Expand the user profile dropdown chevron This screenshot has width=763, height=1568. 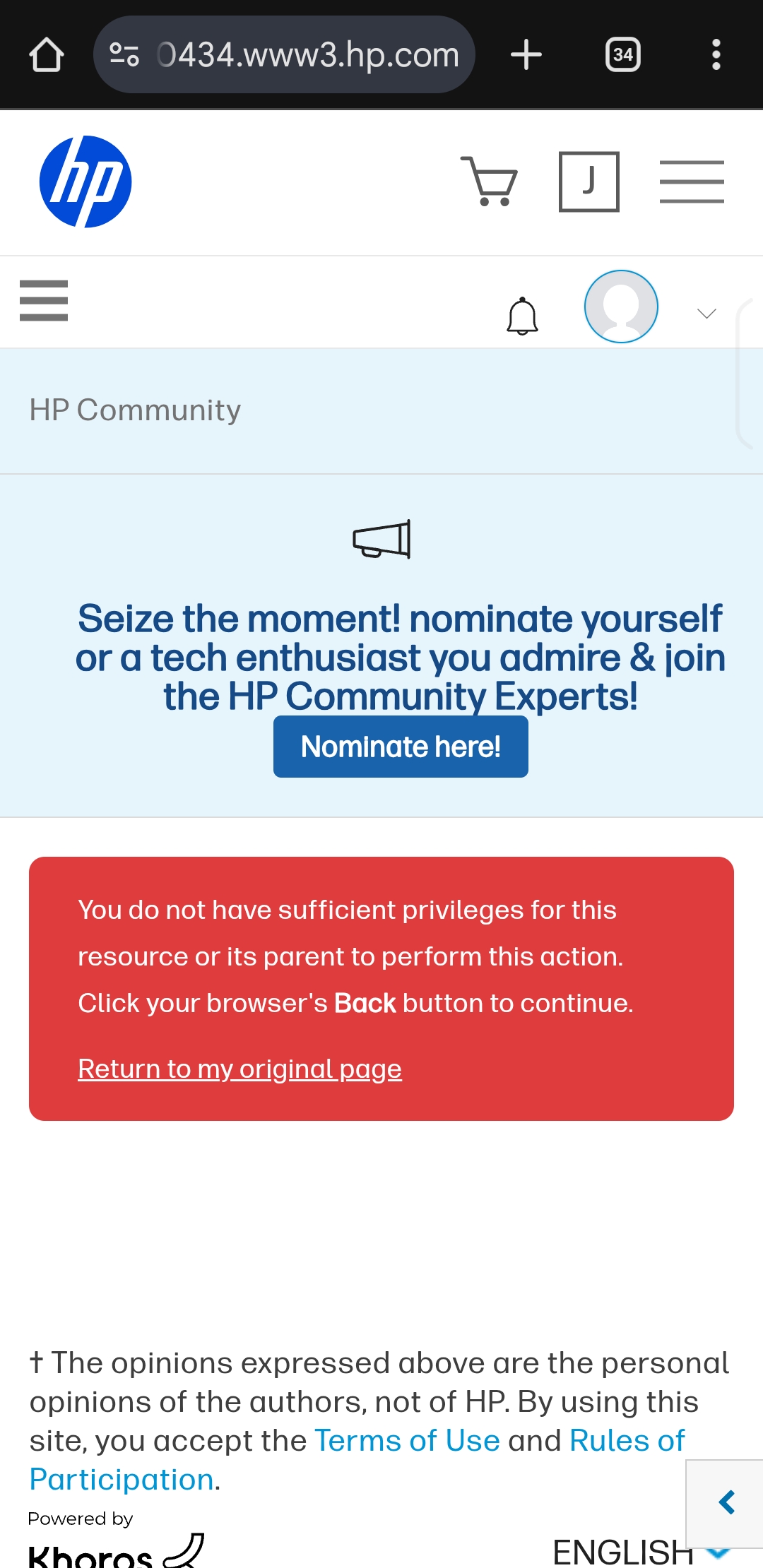point(706,313)
